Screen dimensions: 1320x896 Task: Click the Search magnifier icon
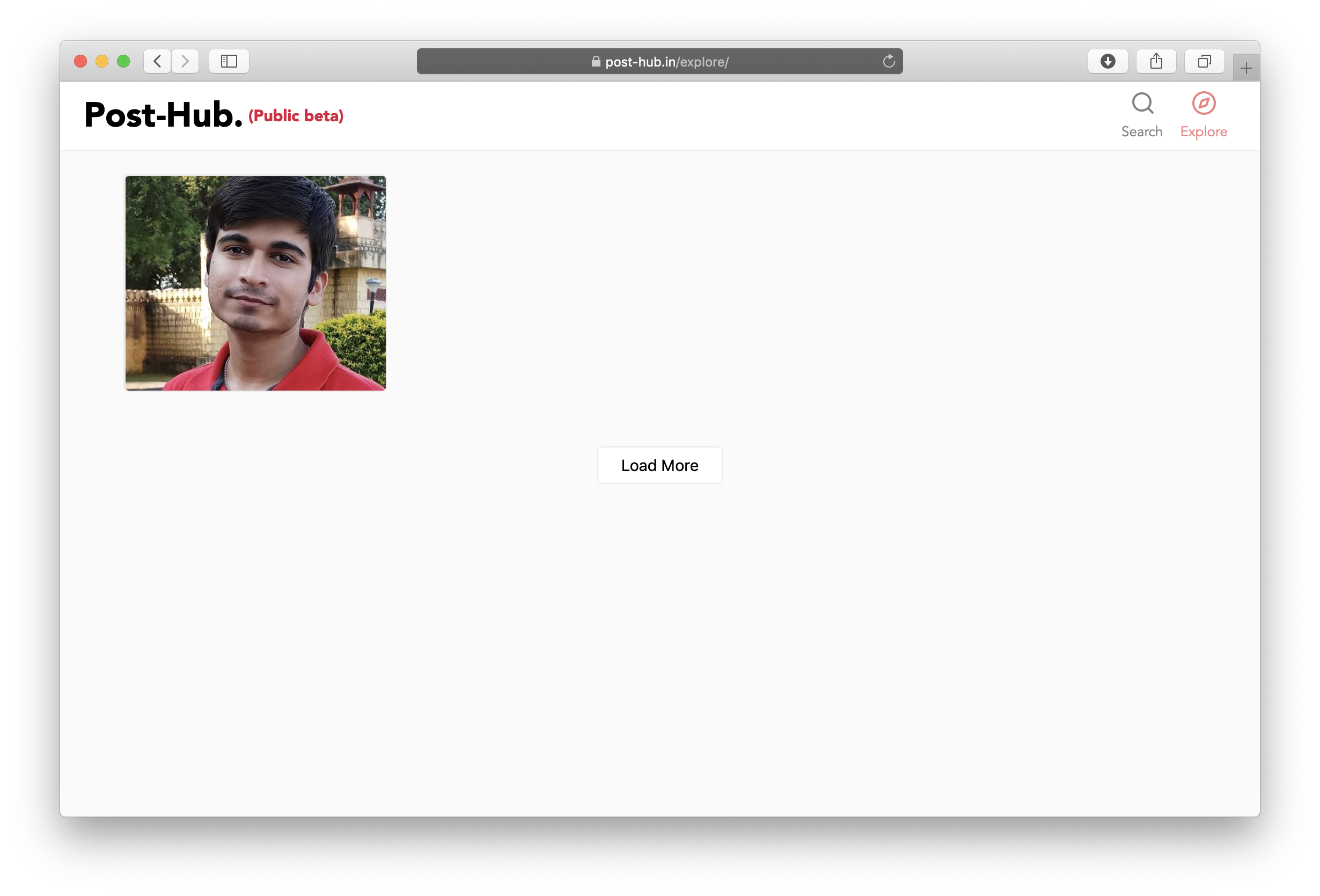point(1142,104)
